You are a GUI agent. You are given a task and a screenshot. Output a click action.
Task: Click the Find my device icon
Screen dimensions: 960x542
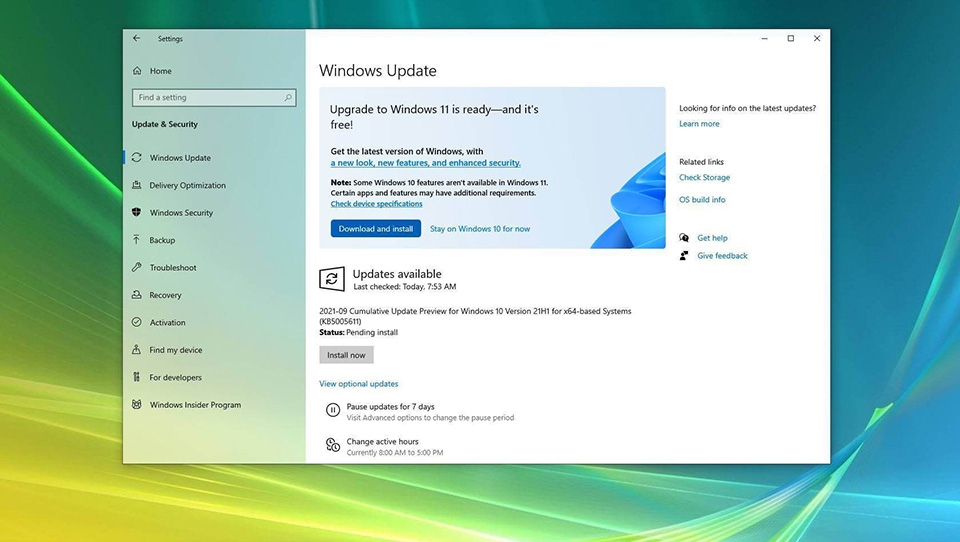point(137,350)
